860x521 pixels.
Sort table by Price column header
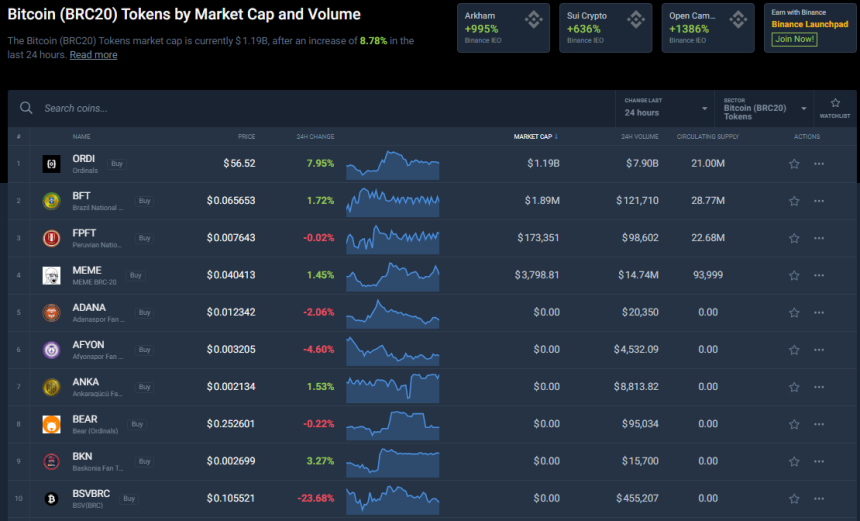click(246, 136)
